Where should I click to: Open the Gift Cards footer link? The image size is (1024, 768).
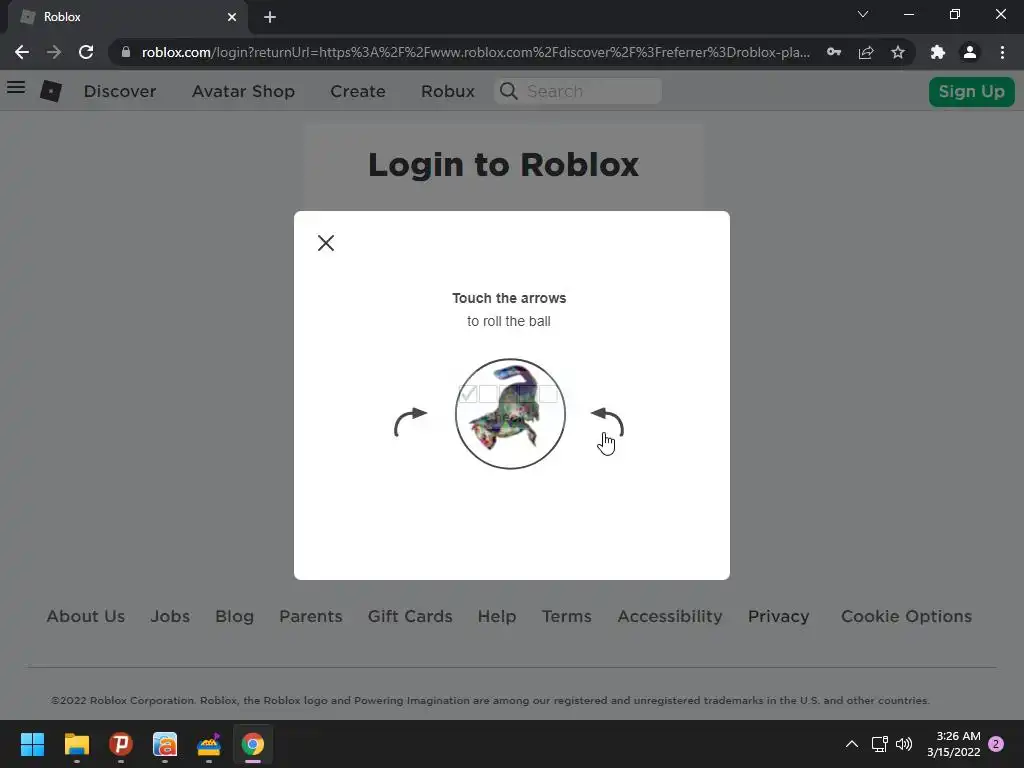click(x=410, y=616)
